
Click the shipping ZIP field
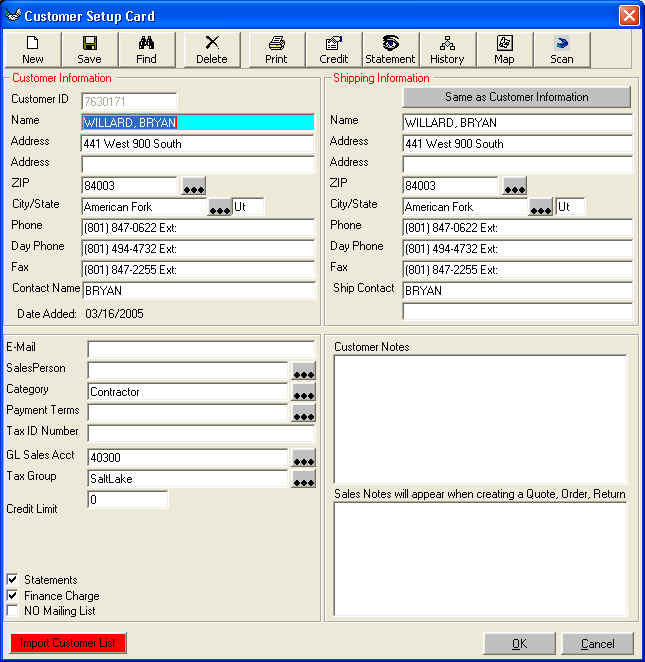(450, 186)
